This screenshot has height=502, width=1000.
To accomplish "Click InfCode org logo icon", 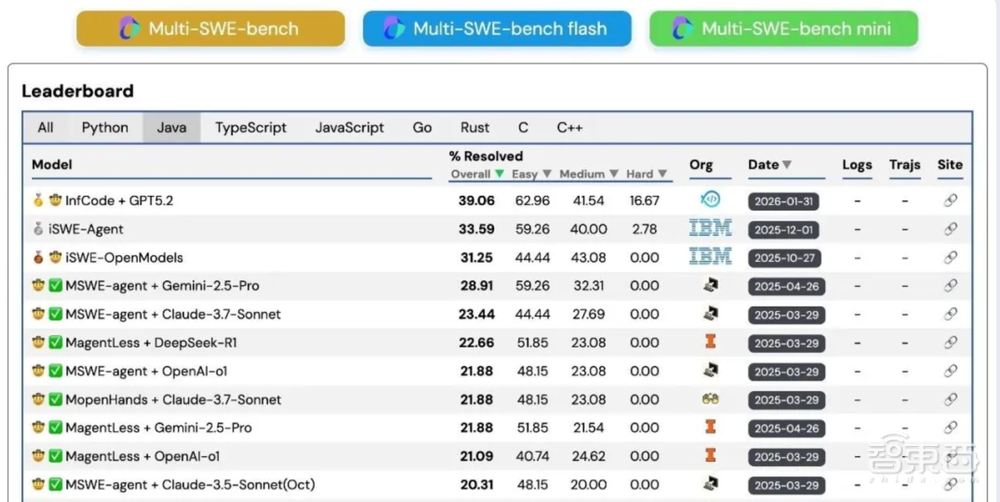I will (710, 200).
